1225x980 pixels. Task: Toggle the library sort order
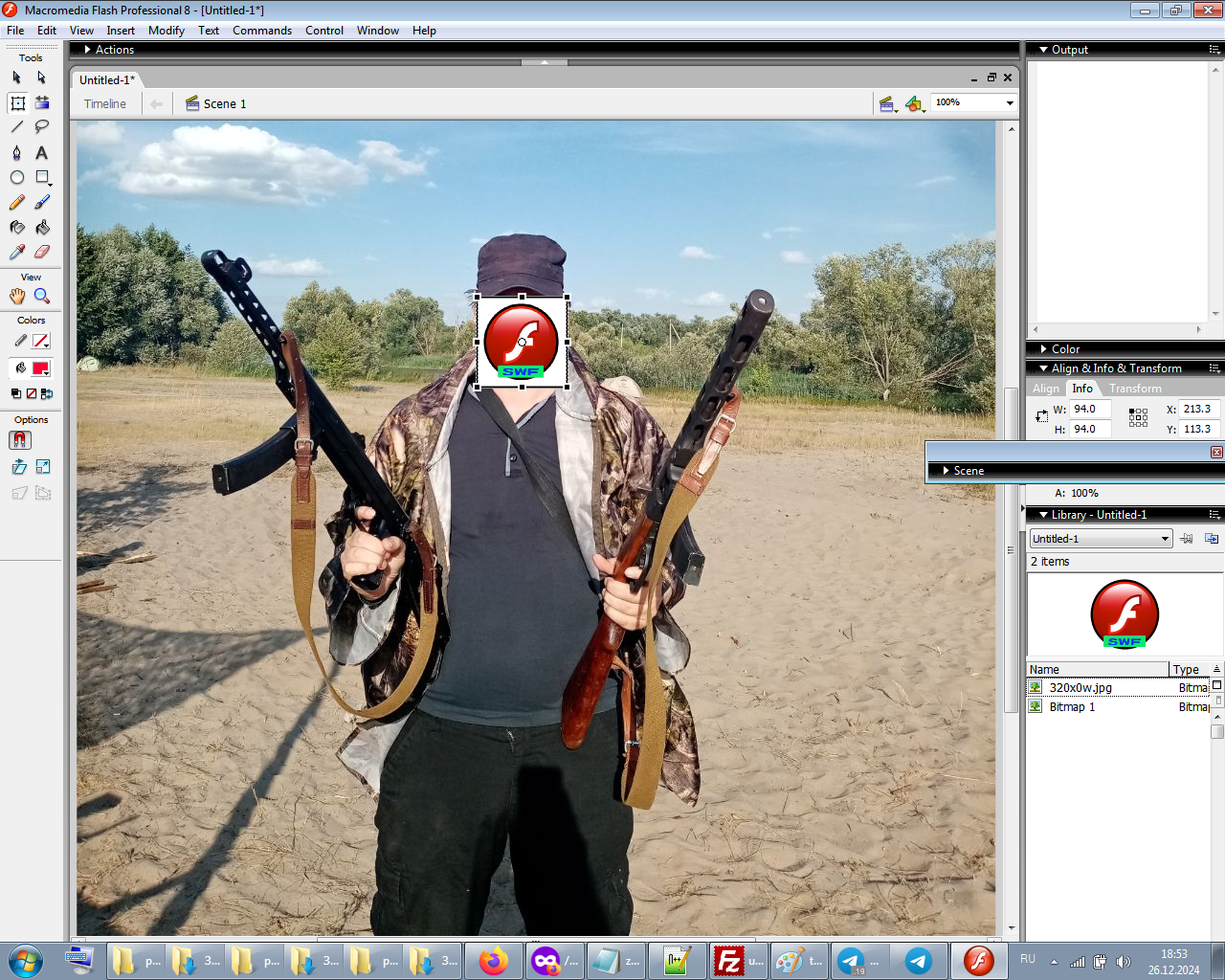pos(1217,670)
